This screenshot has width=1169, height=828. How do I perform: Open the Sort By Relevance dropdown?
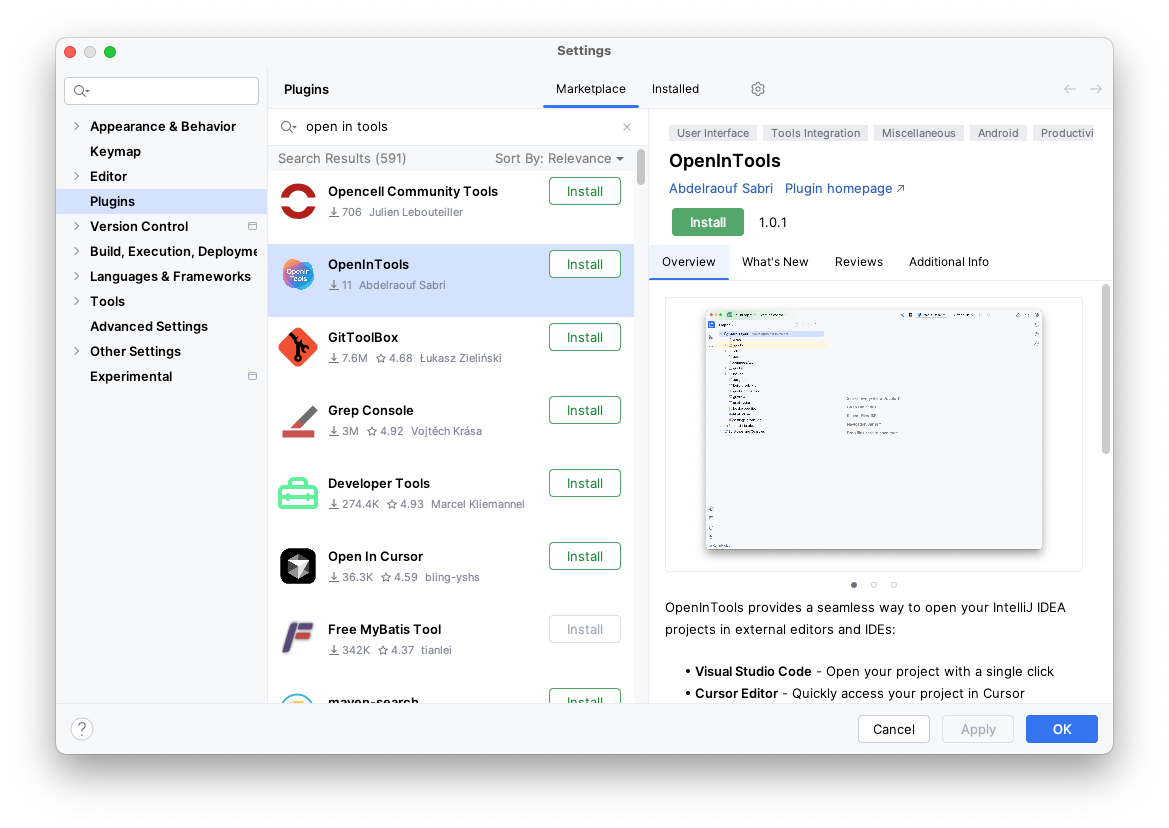coord(559,158)
